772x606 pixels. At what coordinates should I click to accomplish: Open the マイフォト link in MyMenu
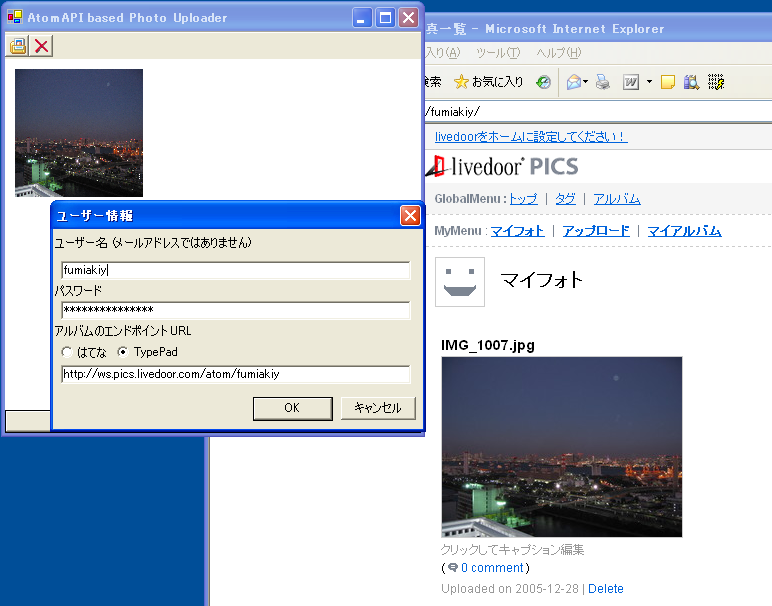click(517, 231)
